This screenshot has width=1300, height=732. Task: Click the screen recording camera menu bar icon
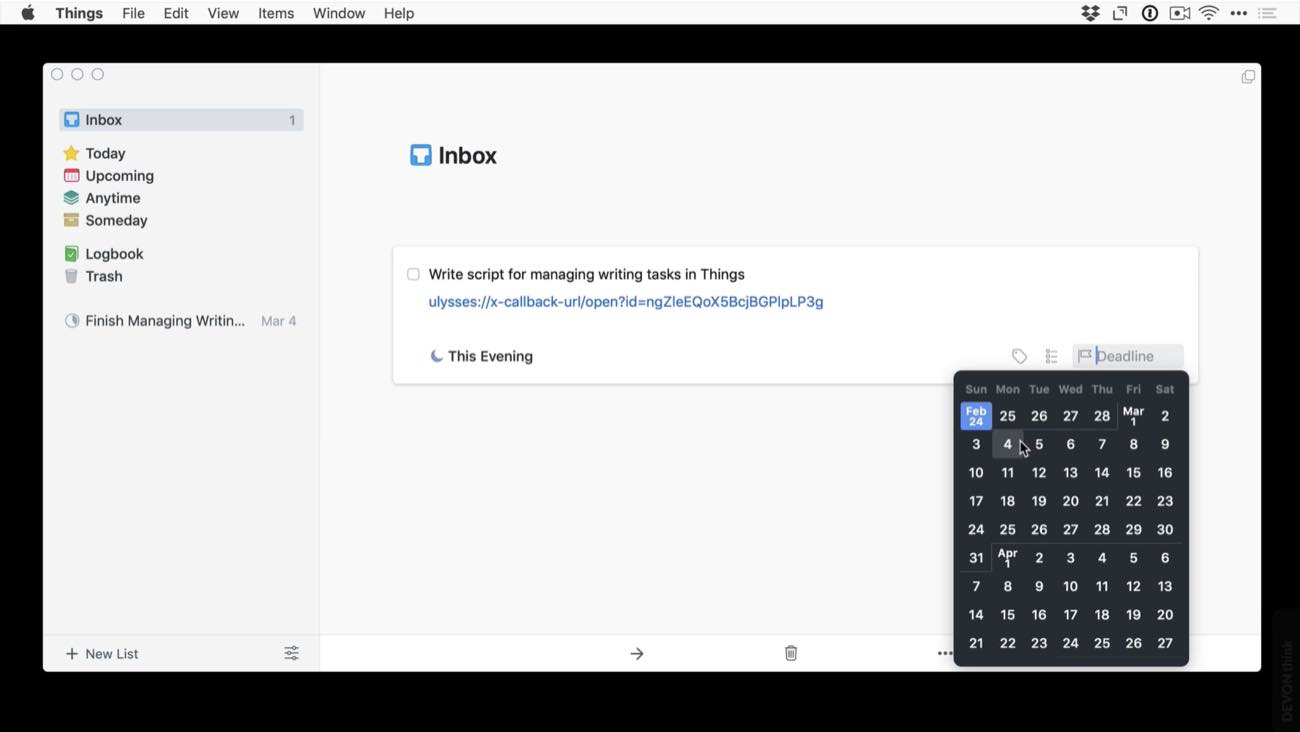click(1180, 13)
